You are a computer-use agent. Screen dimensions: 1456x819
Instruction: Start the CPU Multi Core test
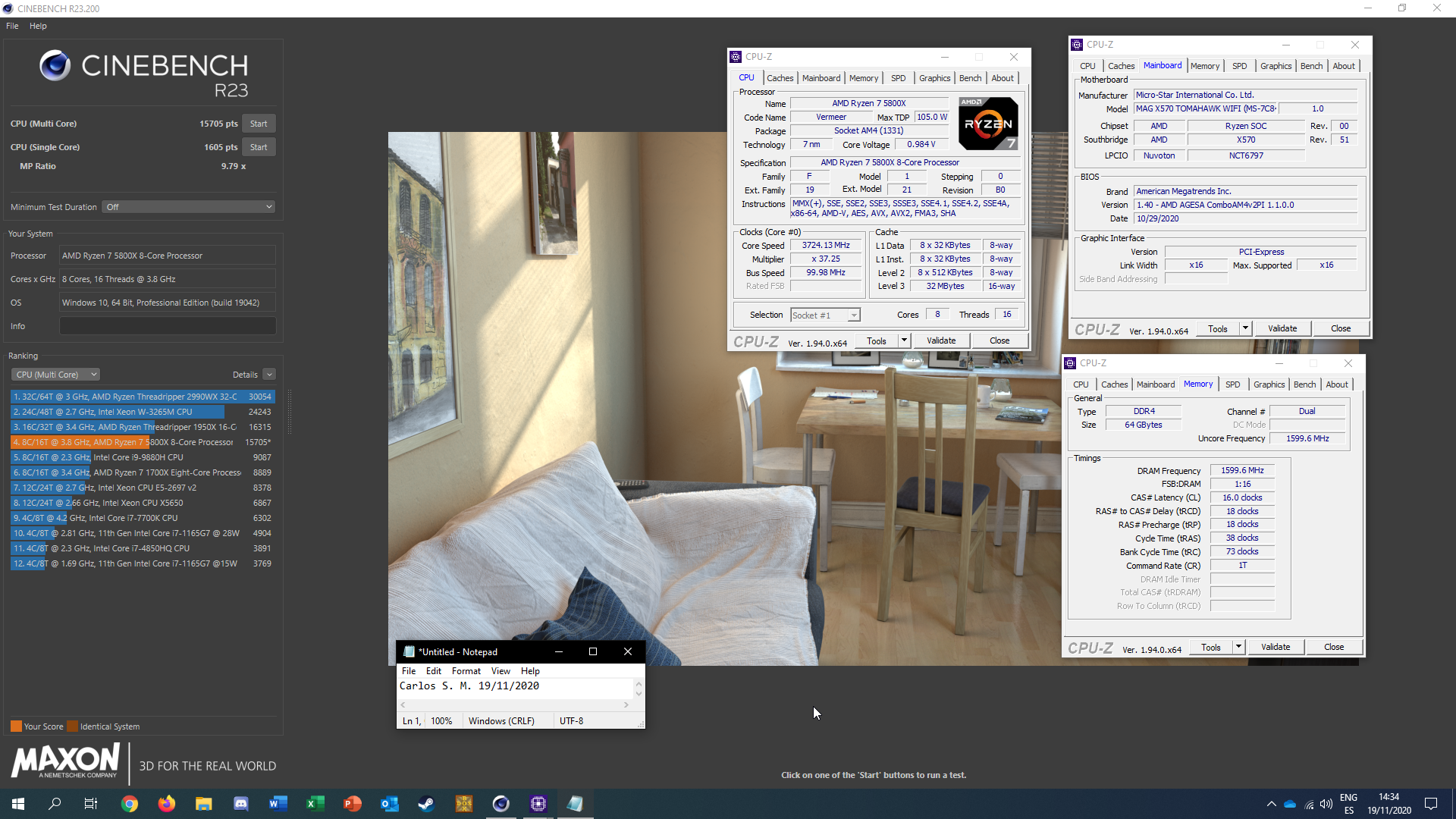click(259, 124)
